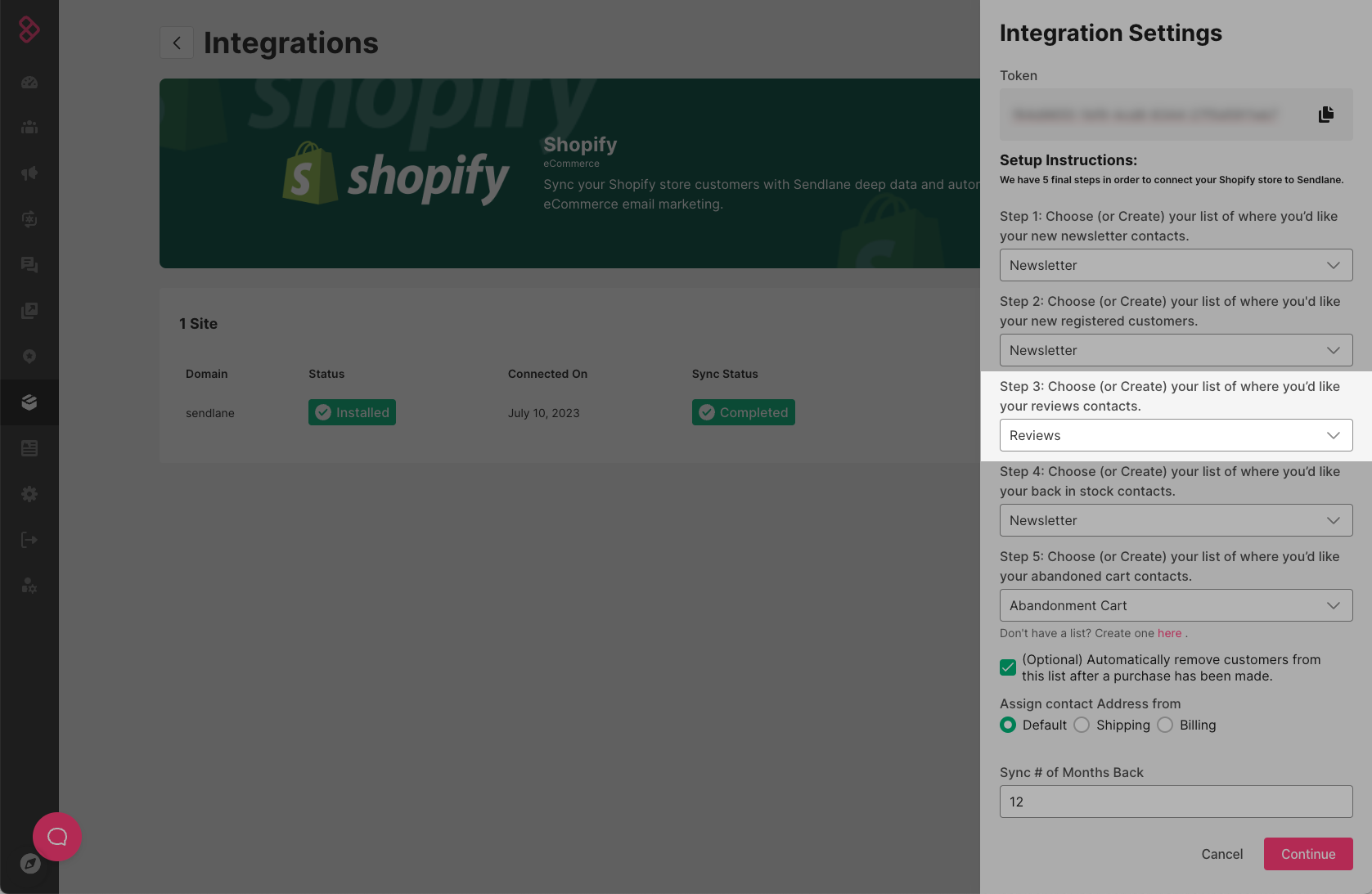Click the logout arrow icon in sidebar
The width and height of the screenshot is (1372, 894).
29,540
